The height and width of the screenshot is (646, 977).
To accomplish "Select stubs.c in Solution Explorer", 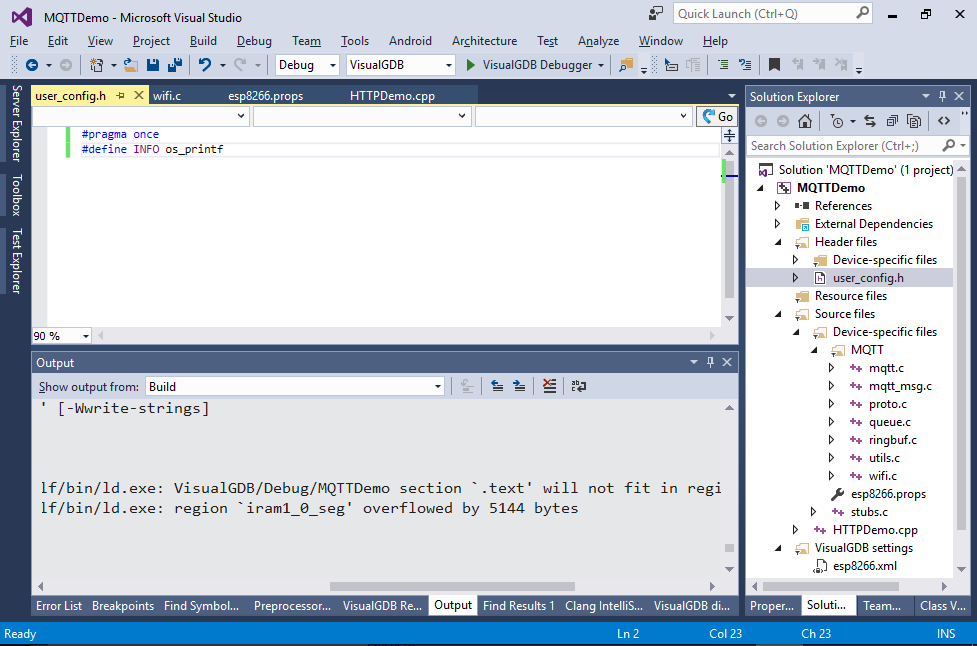I will click(869, 512).
